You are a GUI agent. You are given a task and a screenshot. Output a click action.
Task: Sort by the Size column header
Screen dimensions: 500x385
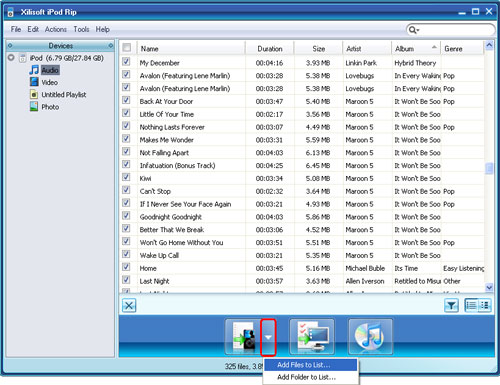(x=318, y=49)
